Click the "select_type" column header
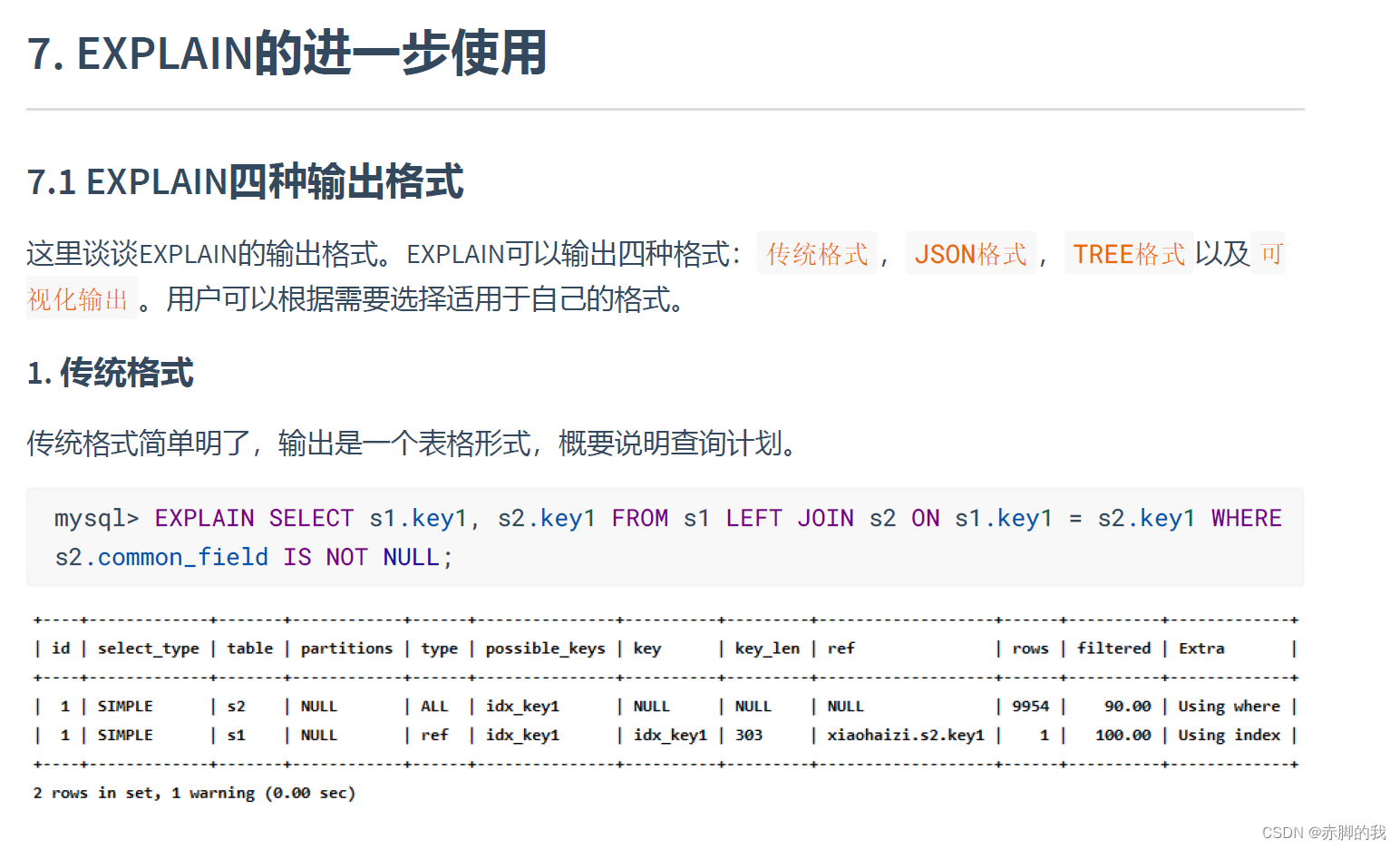Viewport: 1400px width, 849px height. (x=149, y=649)
